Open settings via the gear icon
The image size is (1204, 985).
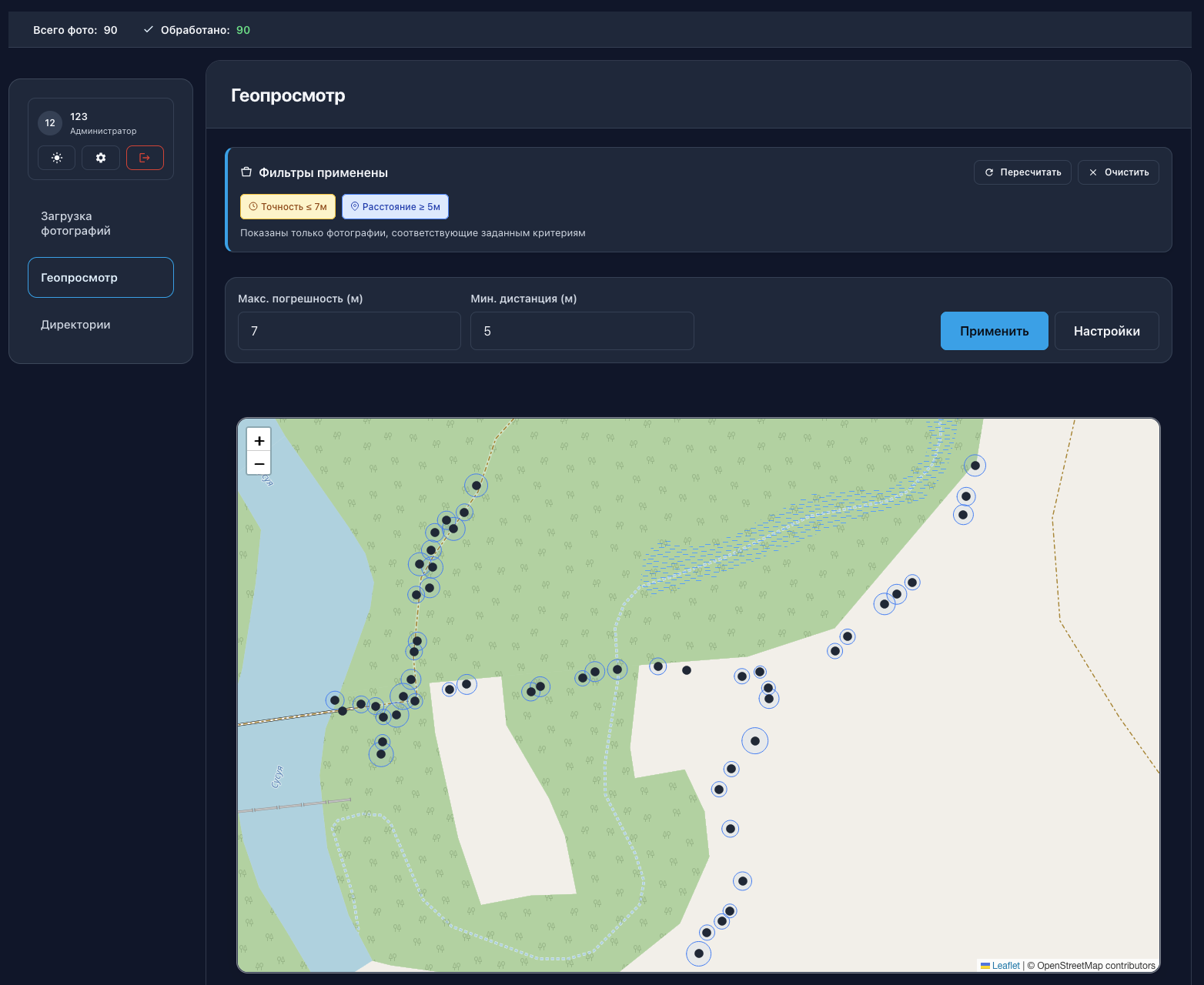click(x=101, y=158)
